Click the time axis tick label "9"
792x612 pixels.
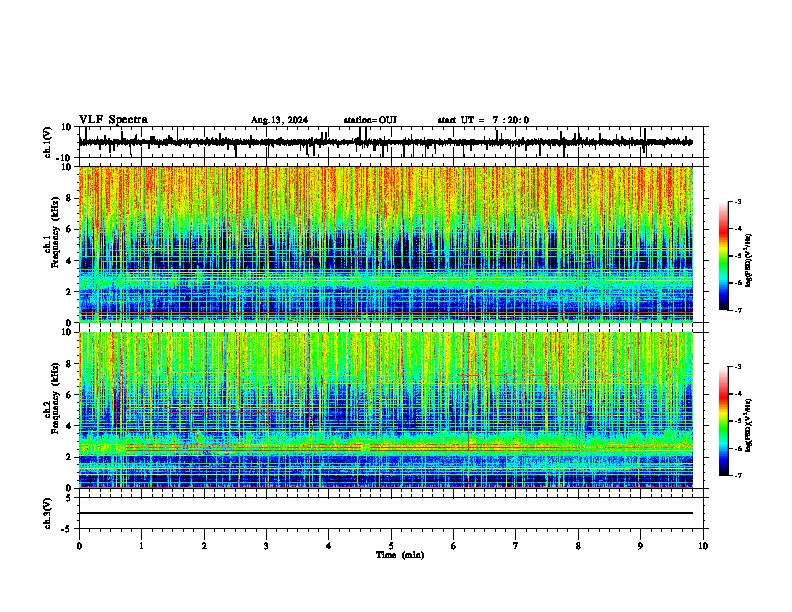pos(640,546)
